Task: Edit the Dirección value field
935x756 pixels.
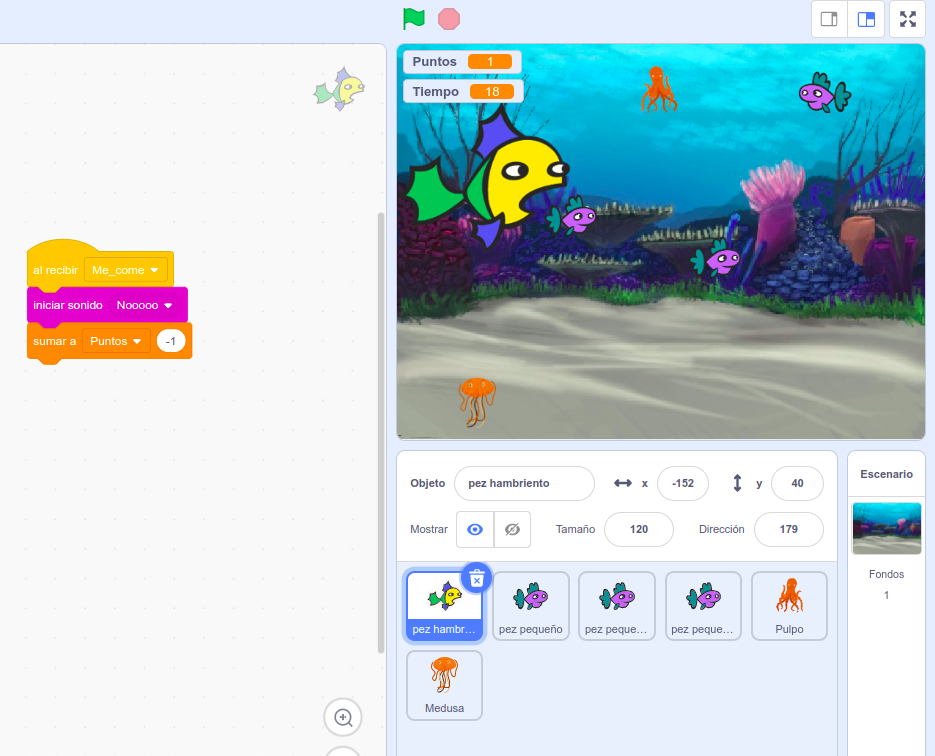Action: [x=788, y=529]
